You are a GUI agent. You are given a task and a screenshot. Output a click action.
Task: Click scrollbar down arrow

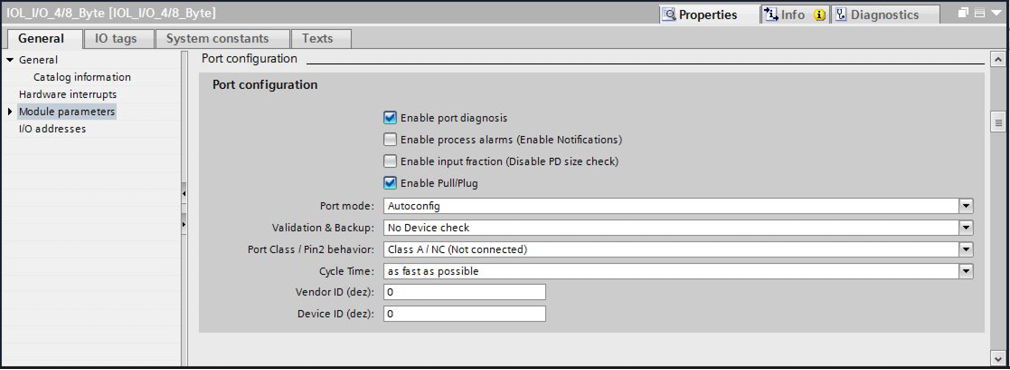click(998, 358)
